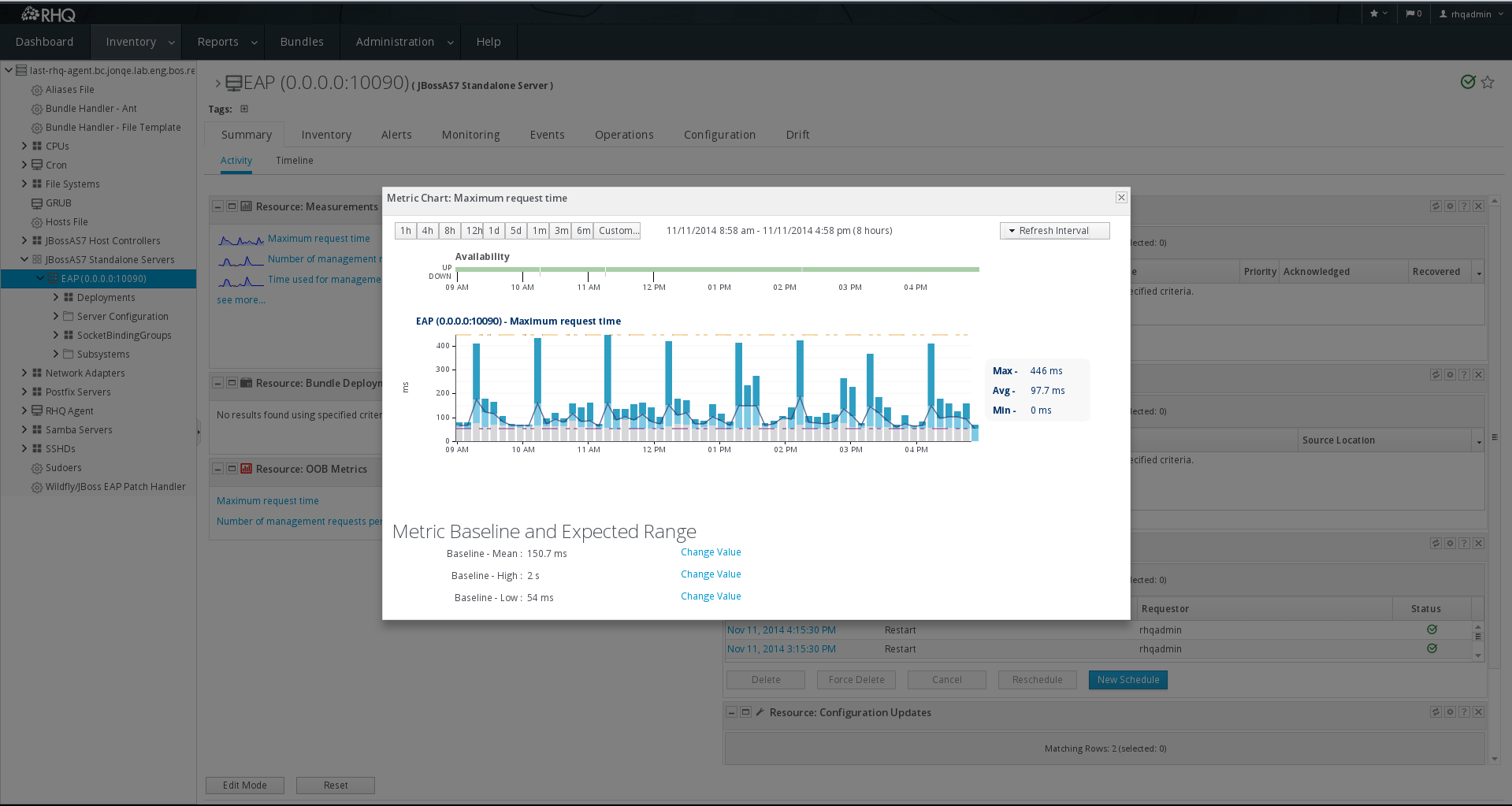Open the rhqadmin user dropdown

point(1471,14)
